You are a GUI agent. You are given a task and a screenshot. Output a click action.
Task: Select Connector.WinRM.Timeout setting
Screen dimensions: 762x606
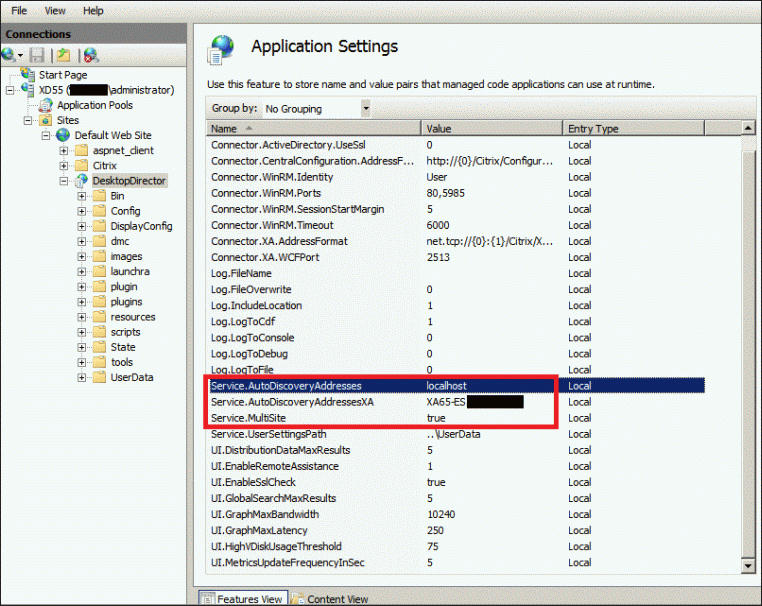tap(456, 225)
